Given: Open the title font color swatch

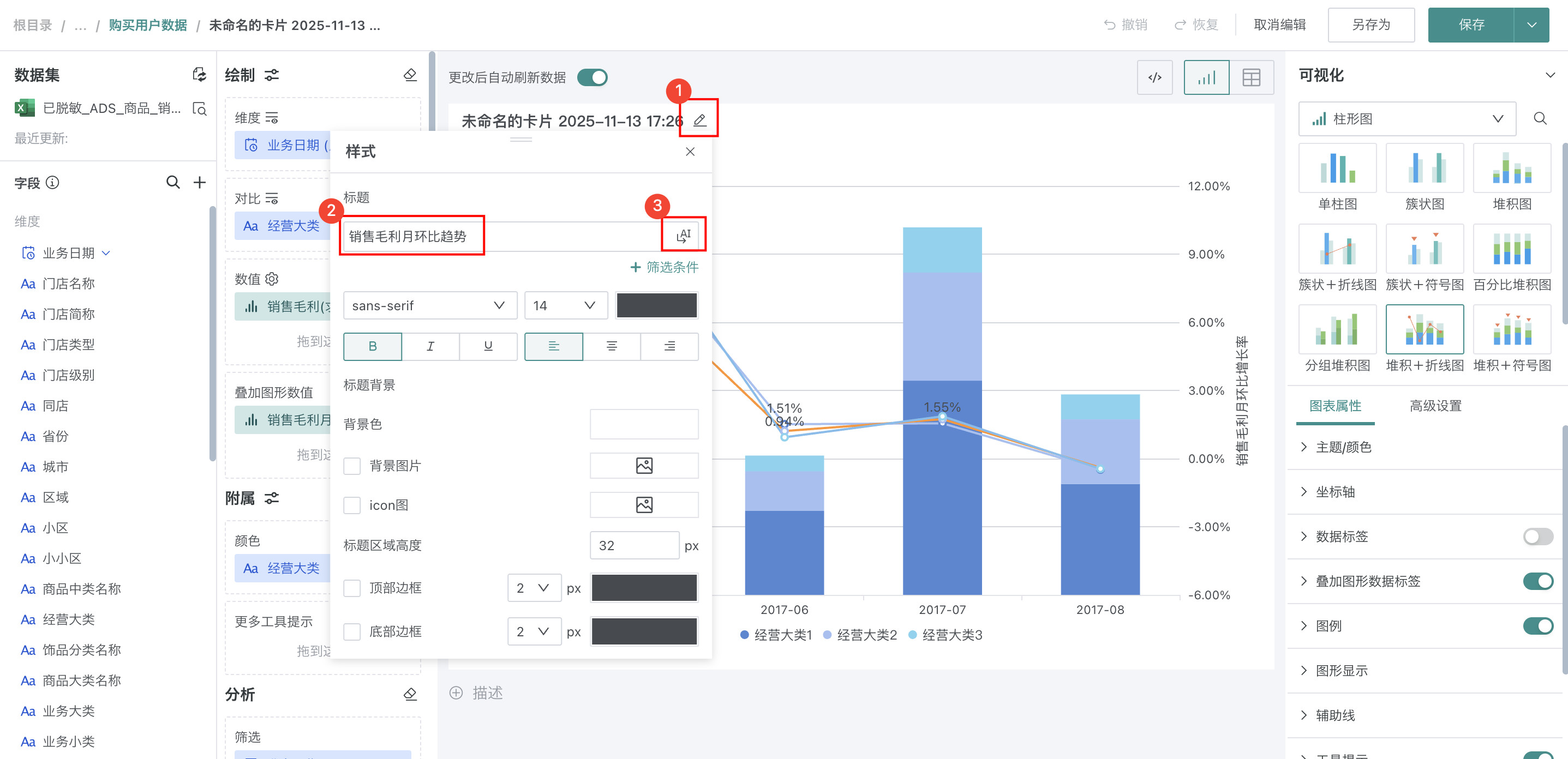Looking at the screenshot, I should (x=656, y=305).
